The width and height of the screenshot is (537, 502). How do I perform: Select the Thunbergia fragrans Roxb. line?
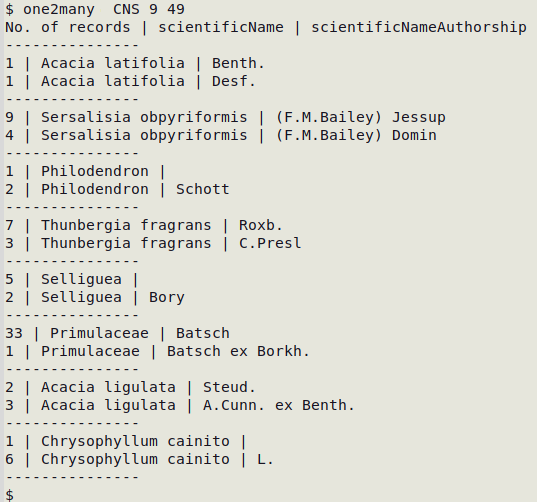[144, 225]
